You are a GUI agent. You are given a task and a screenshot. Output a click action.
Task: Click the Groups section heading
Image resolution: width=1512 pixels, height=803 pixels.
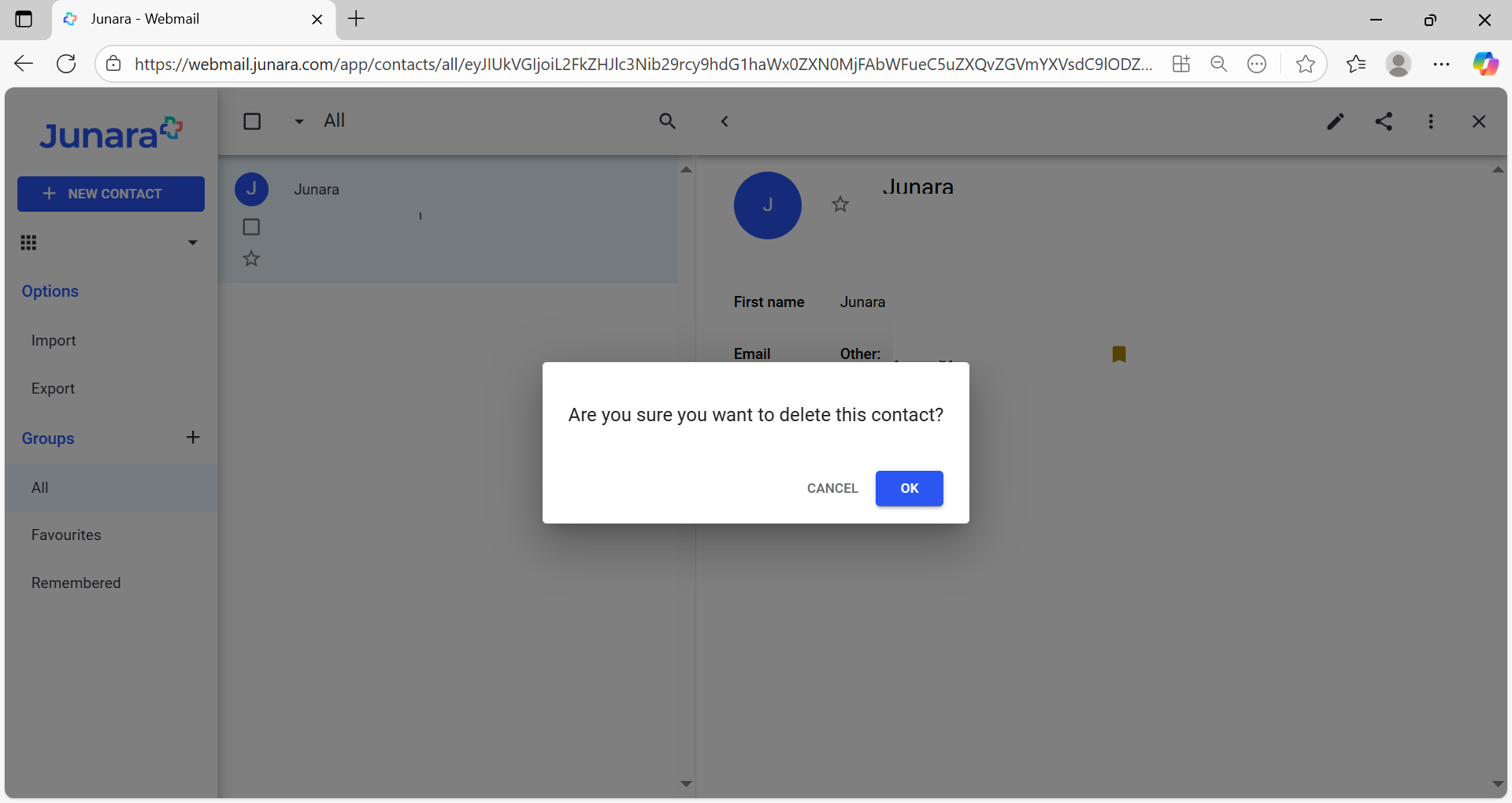[48, 439]
